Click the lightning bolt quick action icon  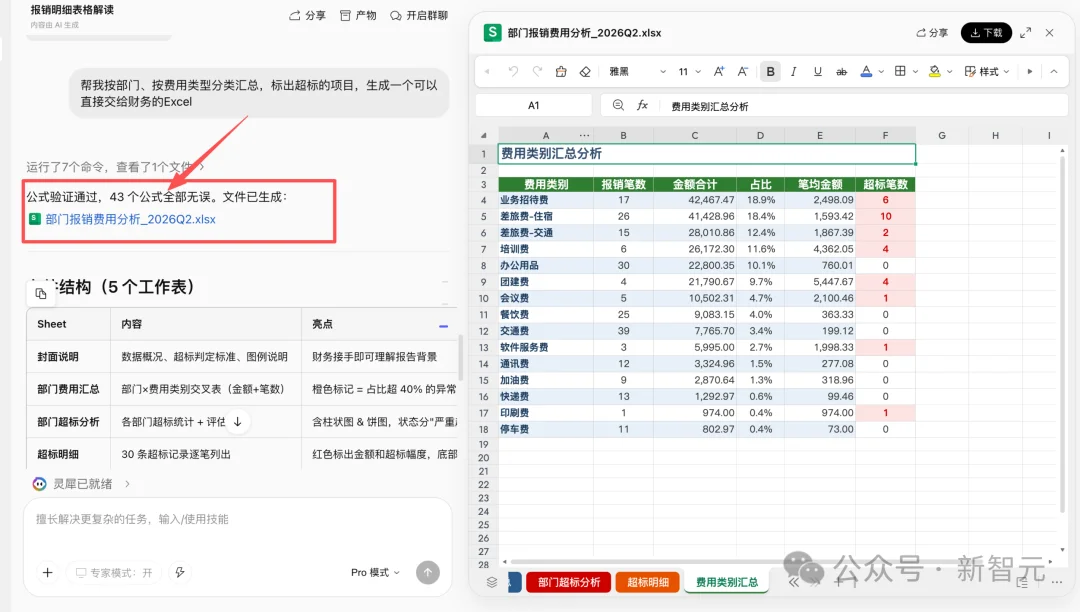pos(180,572)
